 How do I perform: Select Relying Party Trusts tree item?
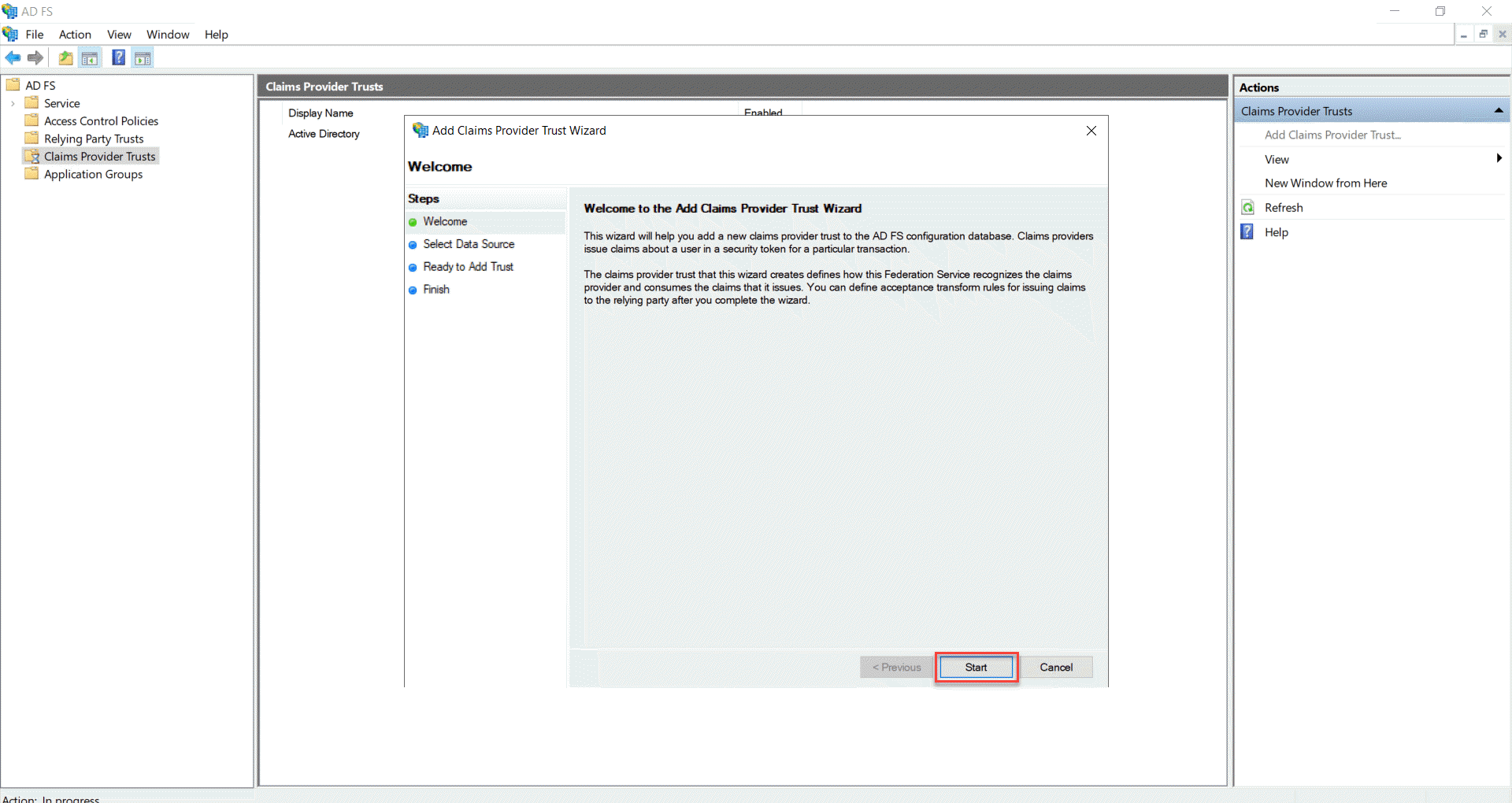94,139
